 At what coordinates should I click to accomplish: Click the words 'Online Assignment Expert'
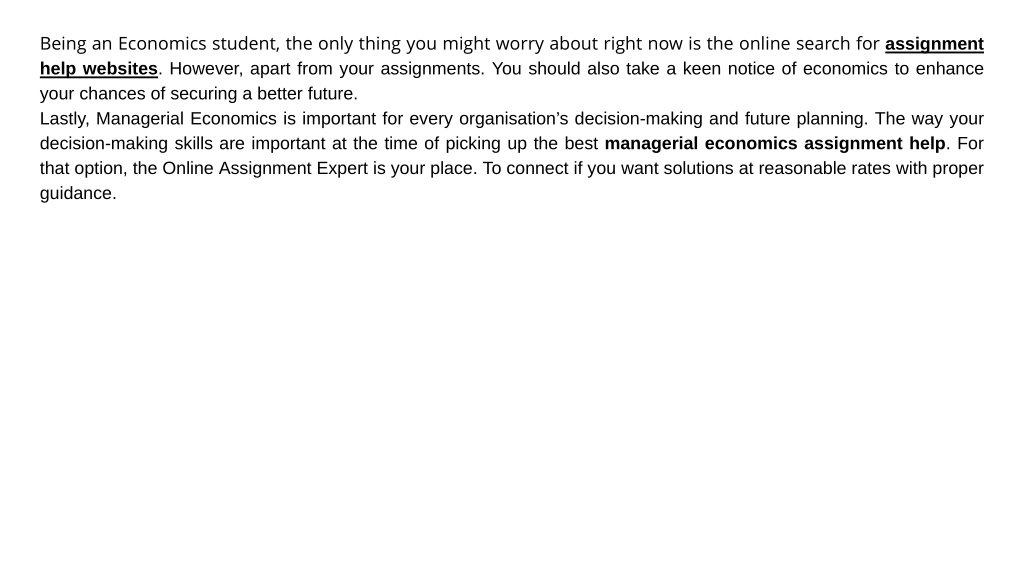[x=264, y=168]
